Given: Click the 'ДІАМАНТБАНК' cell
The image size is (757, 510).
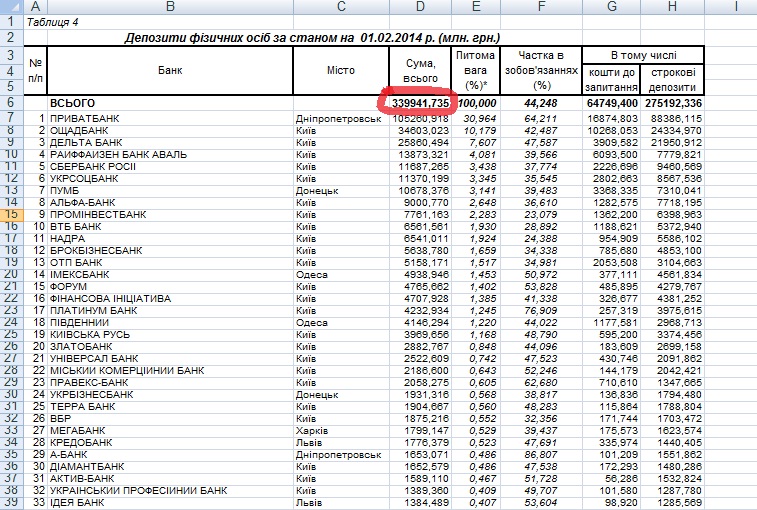Looking at the screenshot, I should tap(170, 467).
